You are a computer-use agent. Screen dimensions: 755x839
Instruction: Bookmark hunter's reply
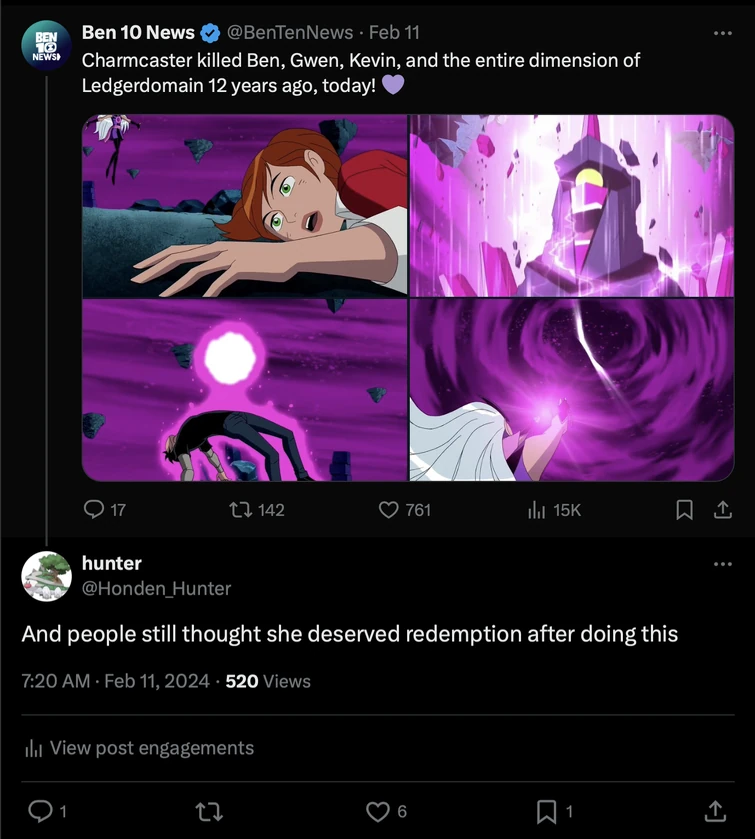pyautogui.click(x=545, y=811)
